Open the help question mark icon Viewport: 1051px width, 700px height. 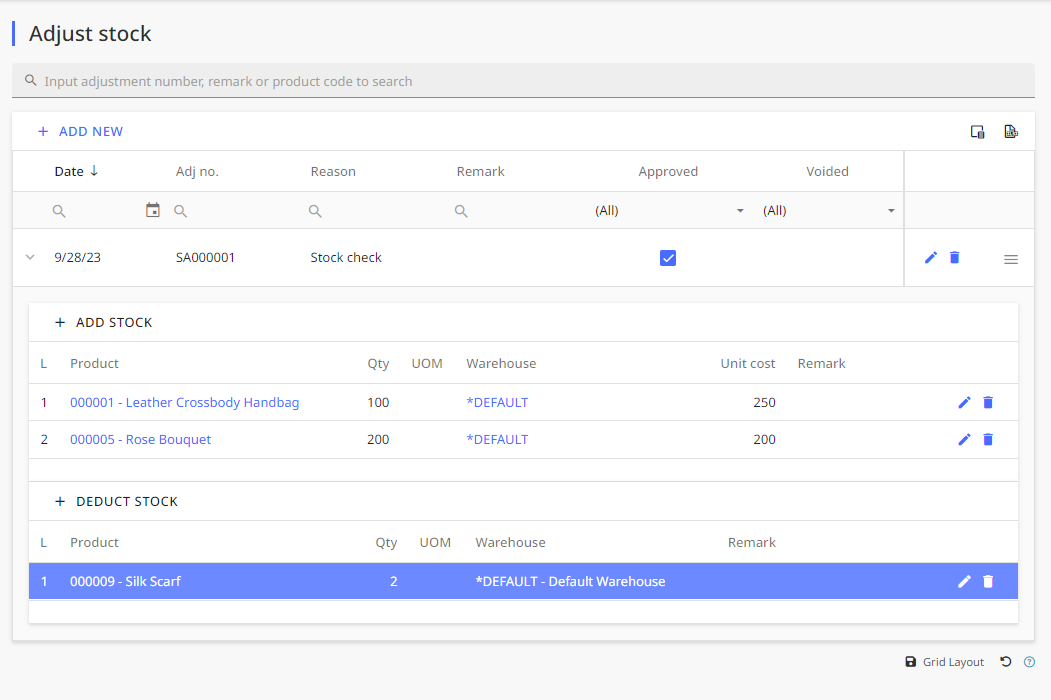pos(1030,662)
